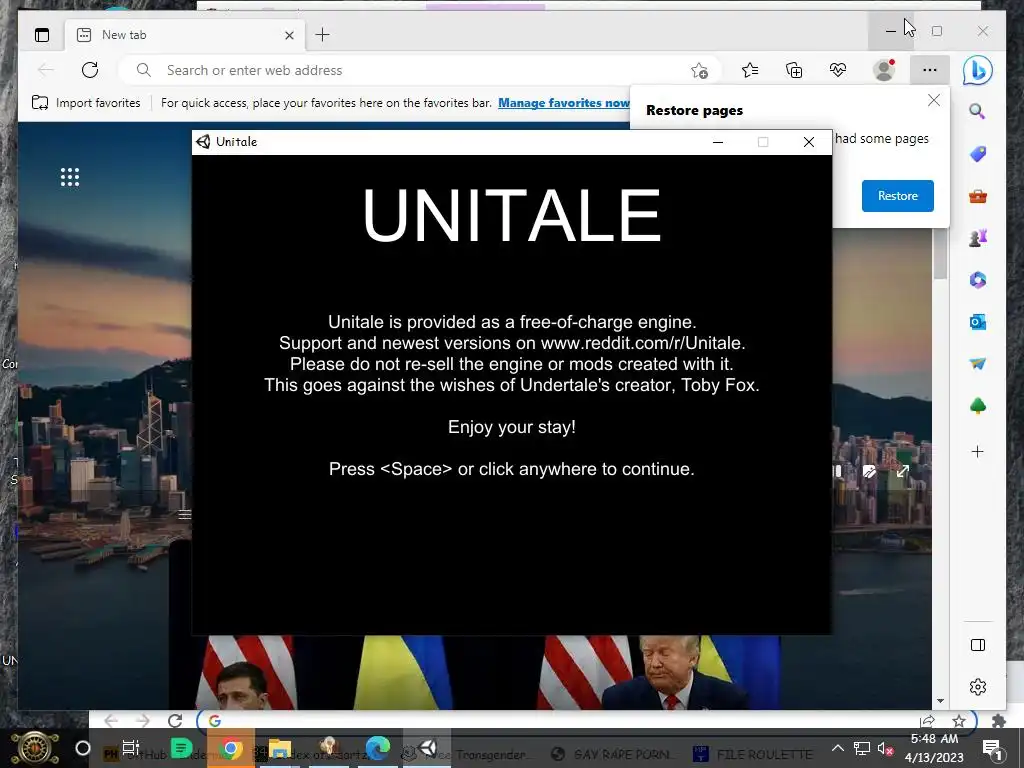Open the Start menu button
Viewport: 1024px width, 768px height.
pos(35,748)
